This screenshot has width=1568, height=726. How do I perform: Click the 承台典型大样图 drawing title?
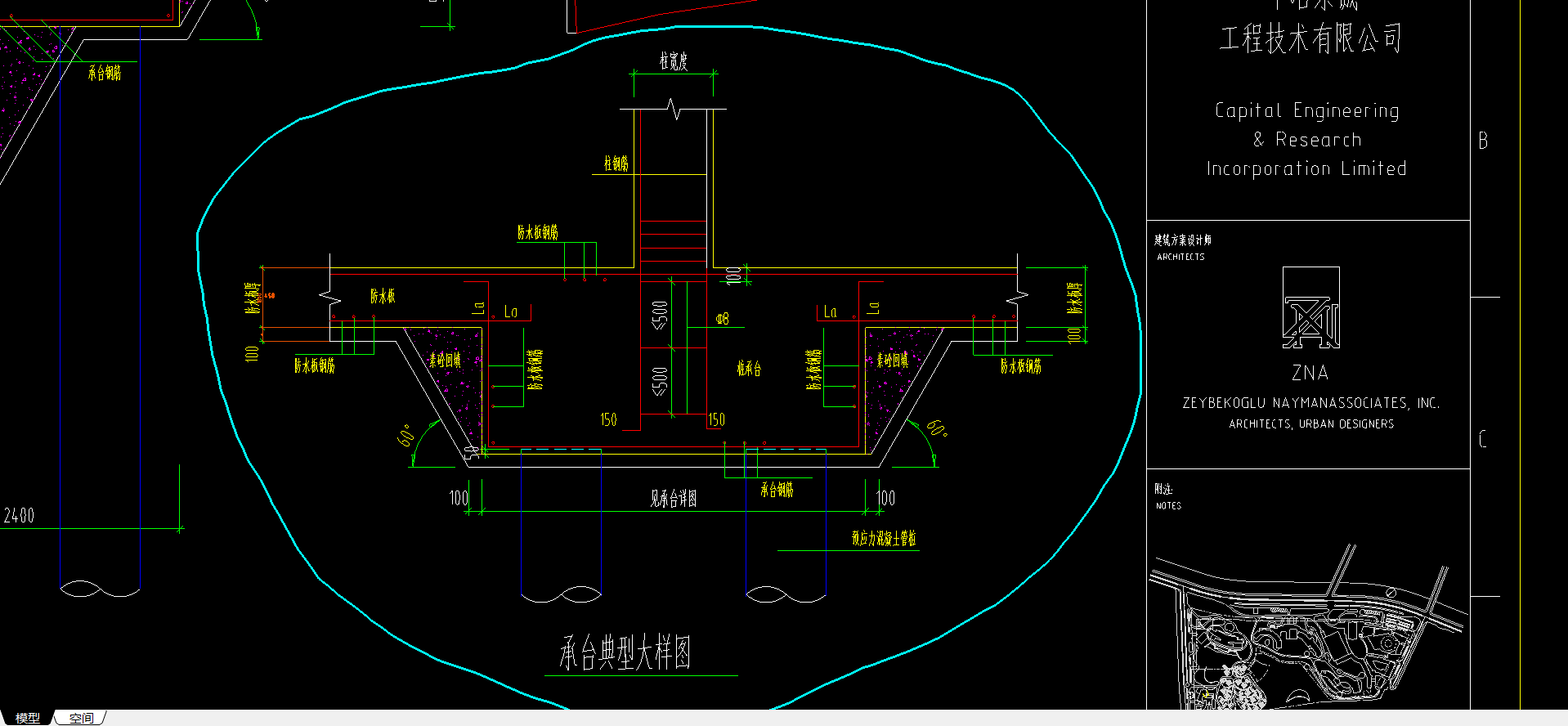625,652
